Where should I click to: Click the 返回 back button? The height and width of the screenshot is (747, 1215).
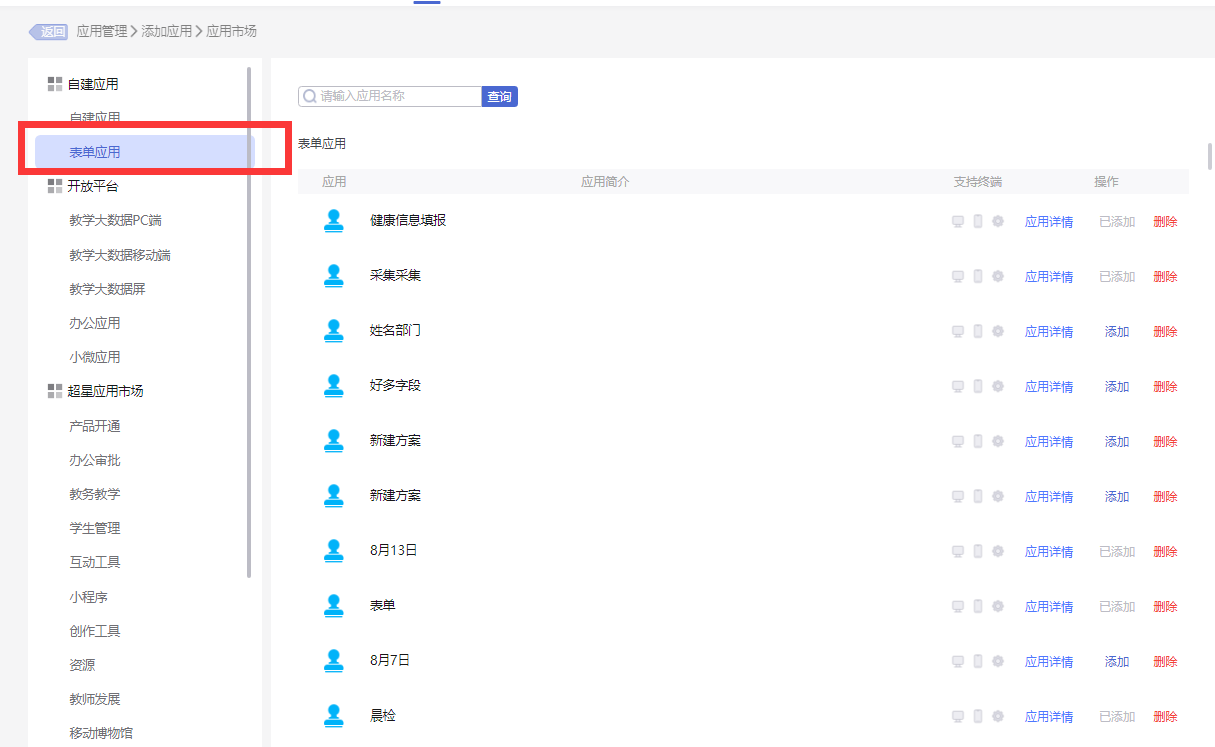tap(49, 32)
